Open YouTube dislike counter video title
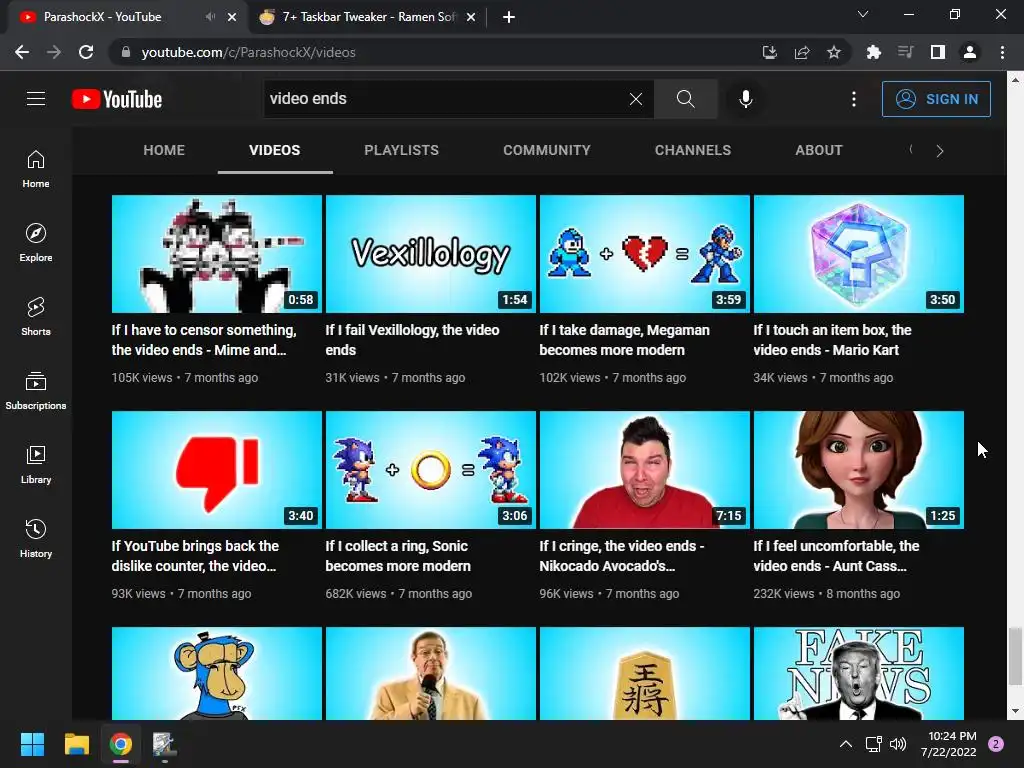Image resolution: width=1024 pixels, height=768 pixels. (195, 556)
